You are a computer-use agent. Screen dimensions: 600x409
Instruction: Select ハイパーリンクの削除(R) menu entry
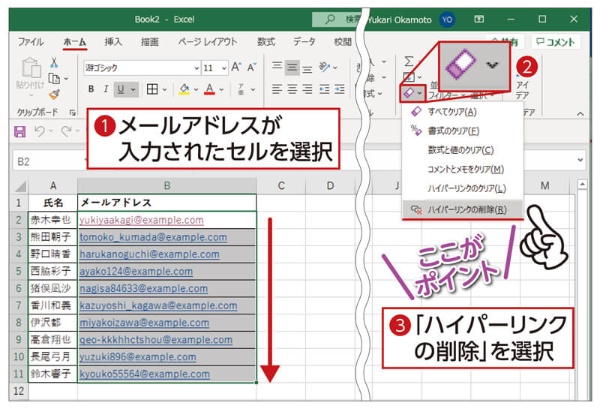(462, 209)
